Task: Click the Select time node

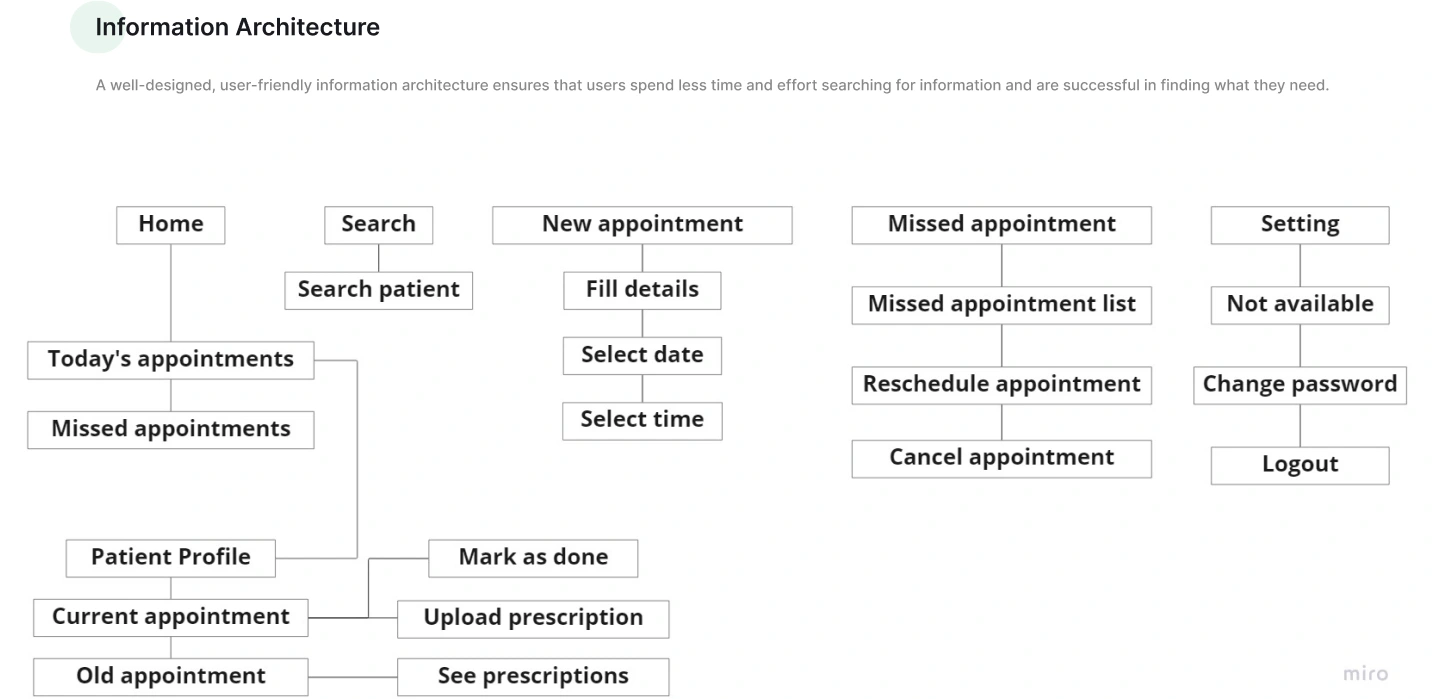Action: (642, 420)
